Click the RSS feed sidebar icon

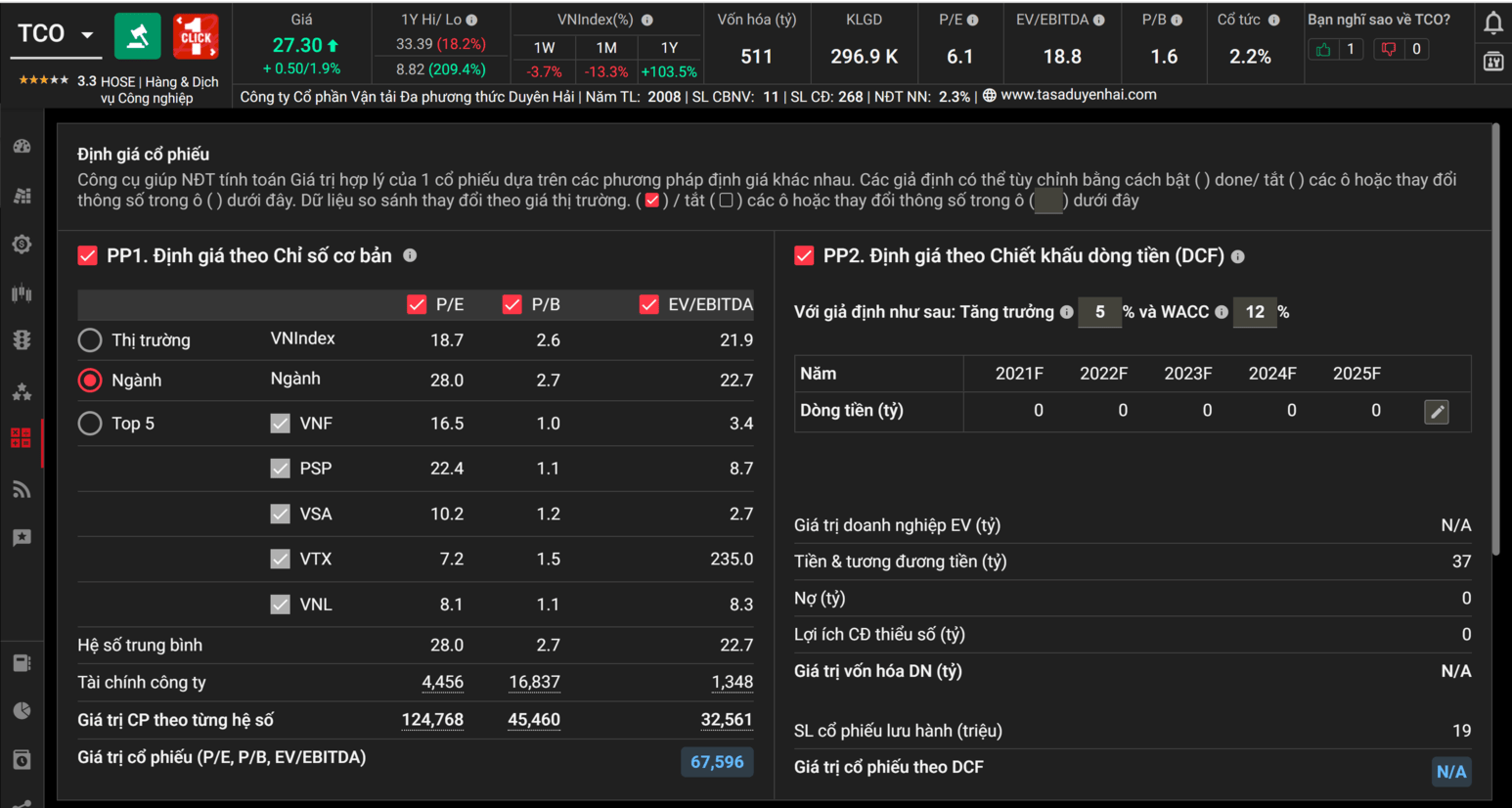click(x=22, y=489)
